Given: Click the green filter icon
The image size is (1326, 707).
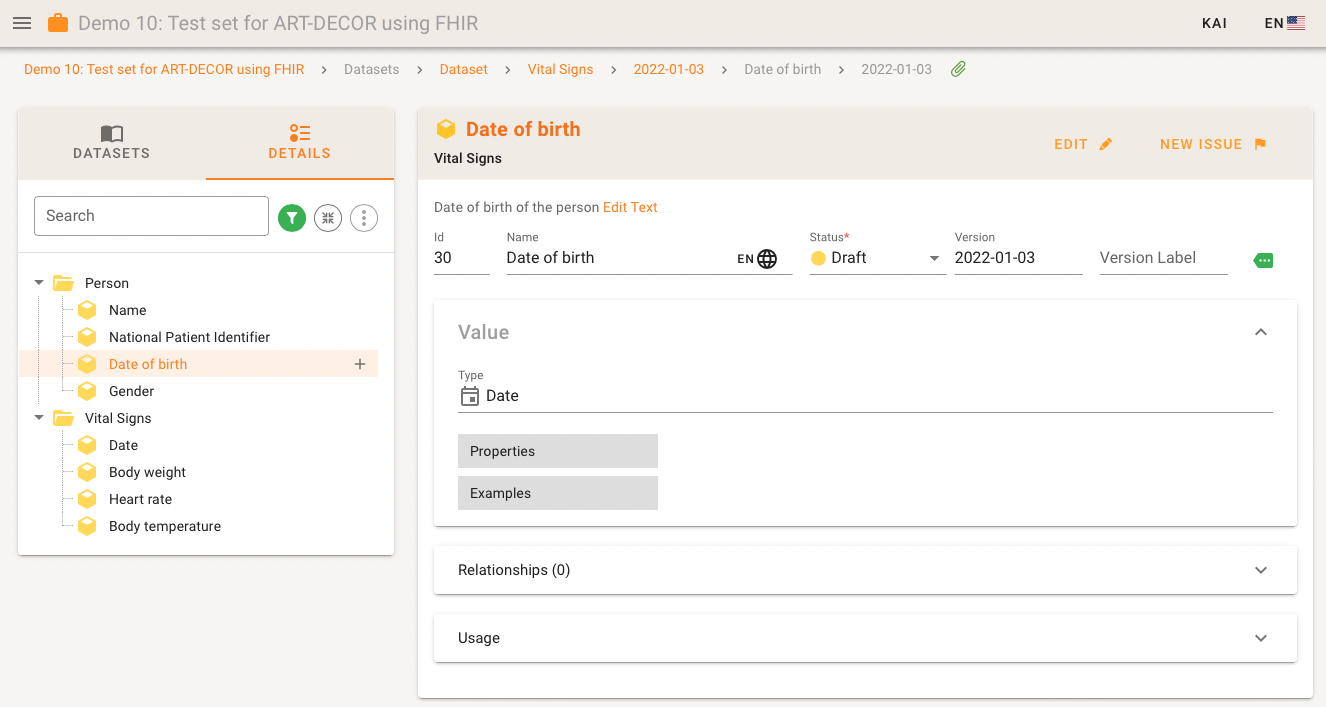Looking at the screenshot, I should (x=291, y=217).
